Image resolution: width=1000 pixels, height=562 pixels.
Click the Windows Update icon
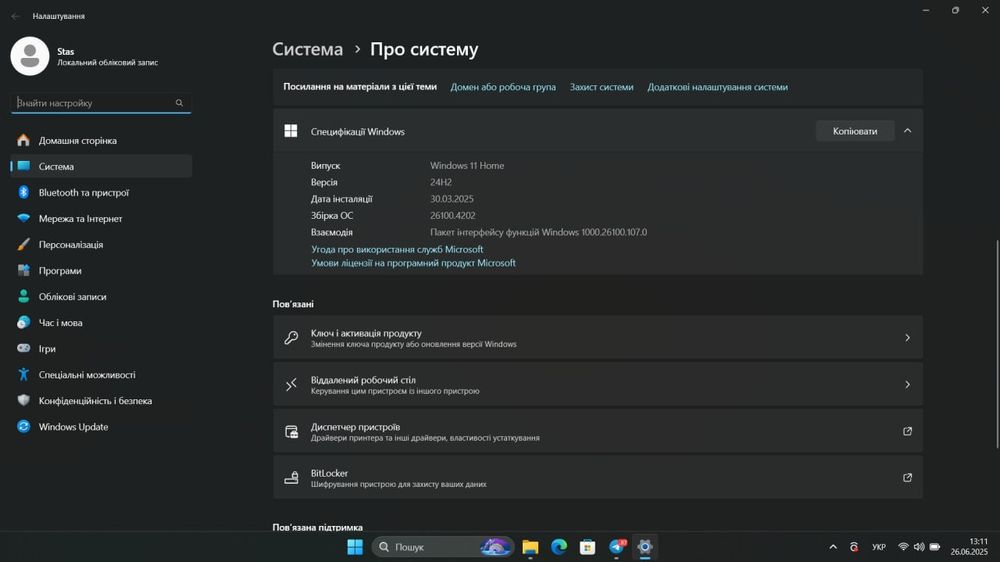24,427
